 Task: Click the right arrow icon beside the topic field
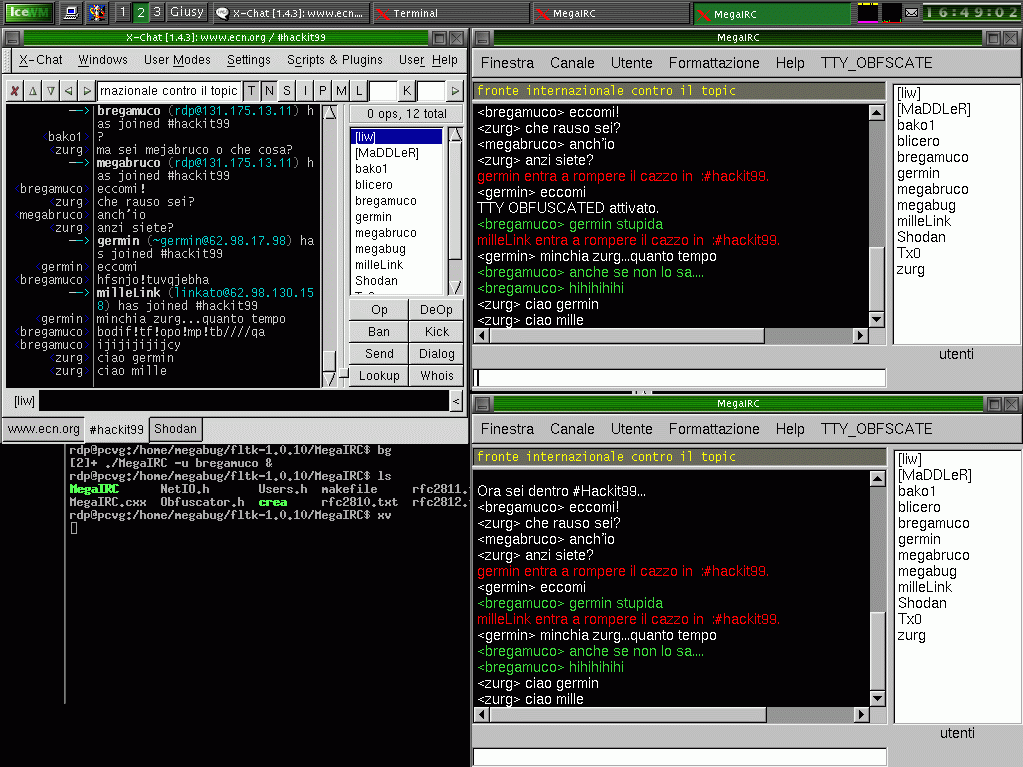click(86, 91)
